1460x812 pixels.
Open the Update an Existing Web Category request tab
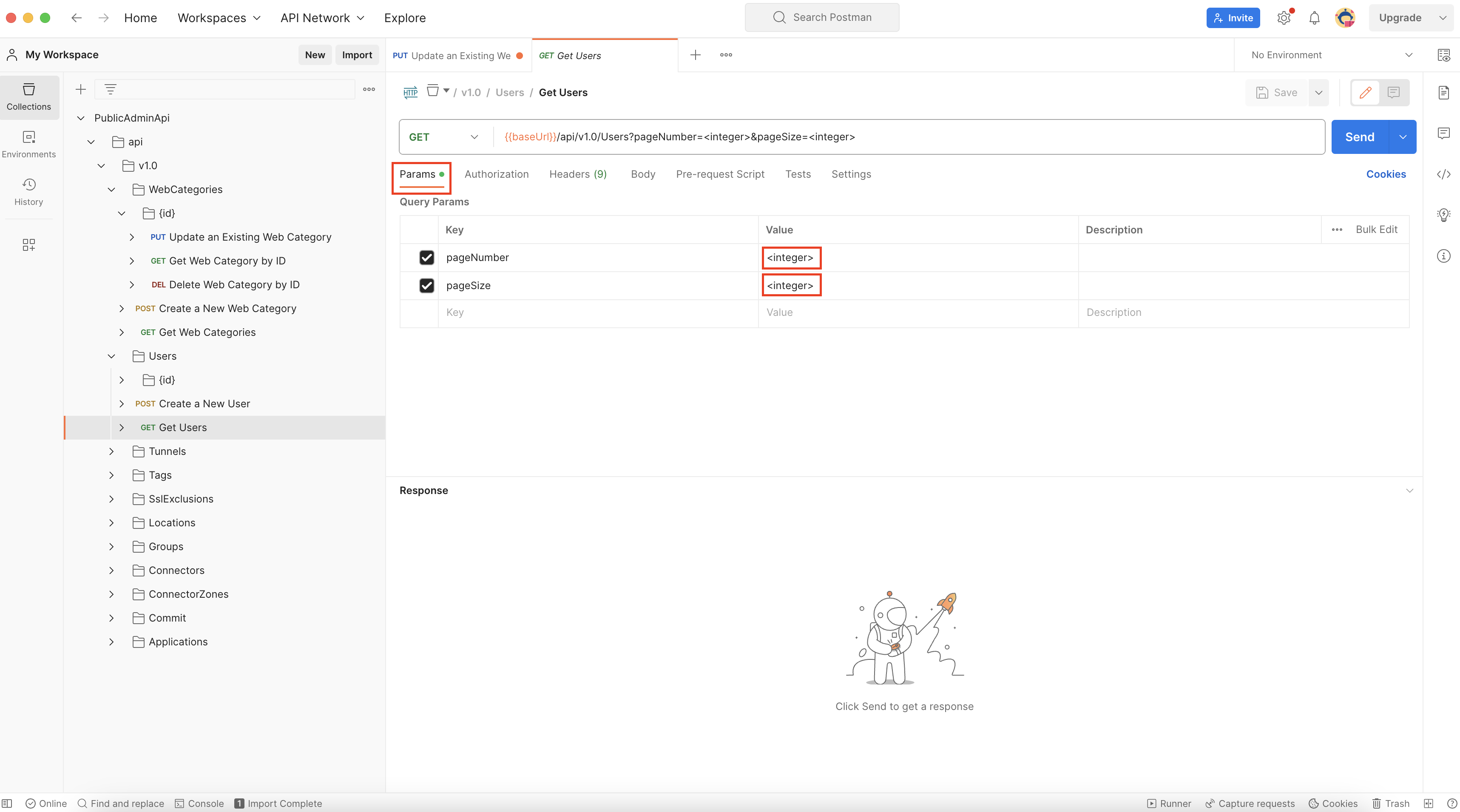pyautogui.click(x=457, y=56)
